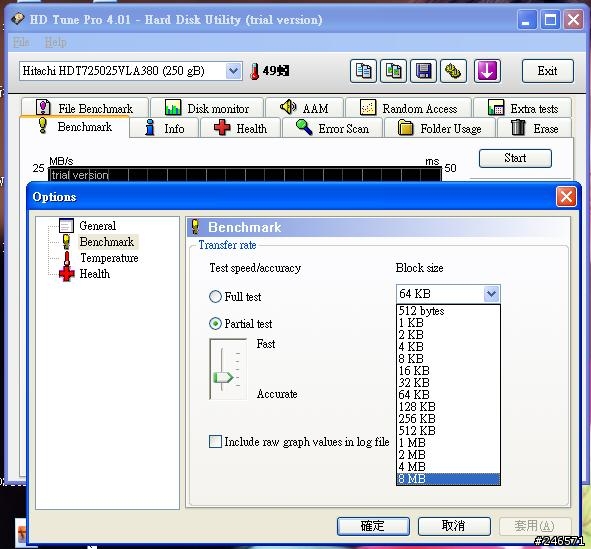Choose 1 KB block size

click(448, 323)
